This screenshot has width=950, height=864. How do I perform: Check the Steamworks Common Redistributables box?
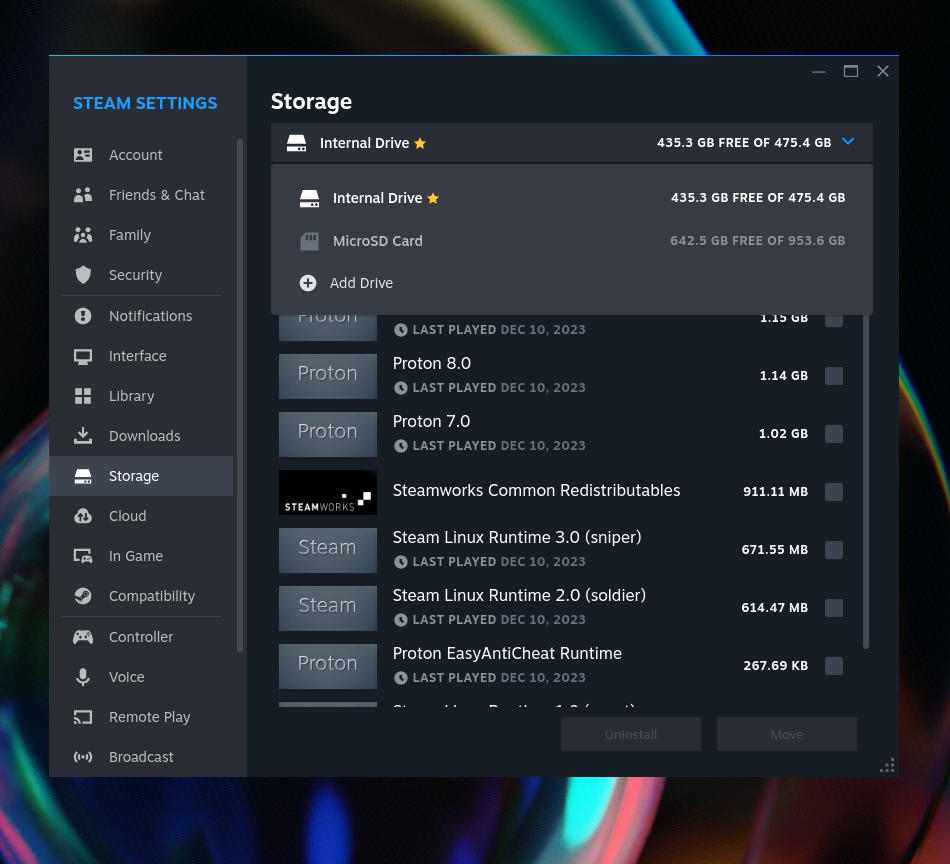[x=834, y=492]
